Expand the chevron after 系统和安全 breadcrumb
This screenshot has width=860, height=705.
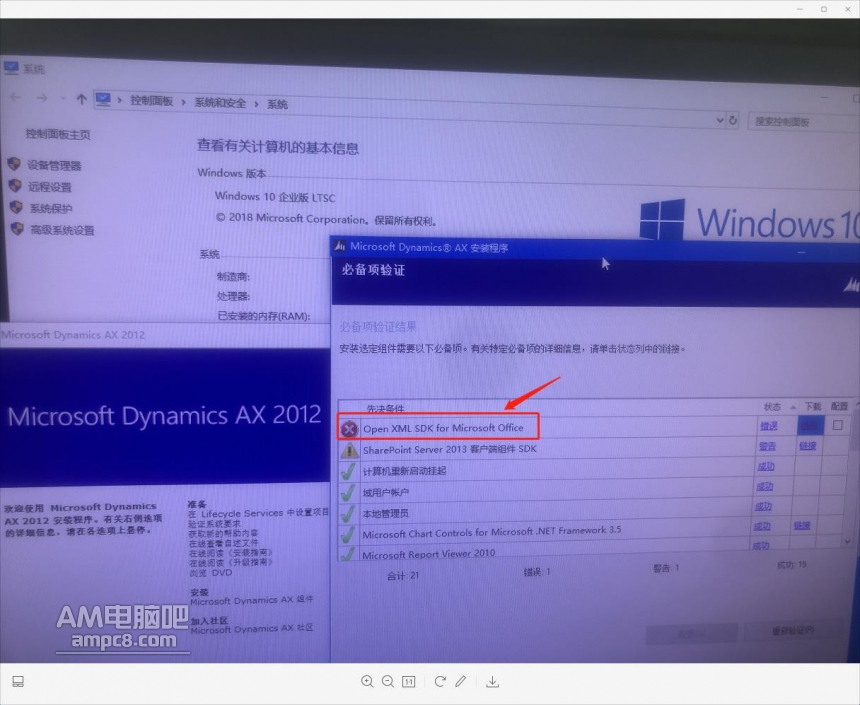pyautogui.click(x=256, y=104)
